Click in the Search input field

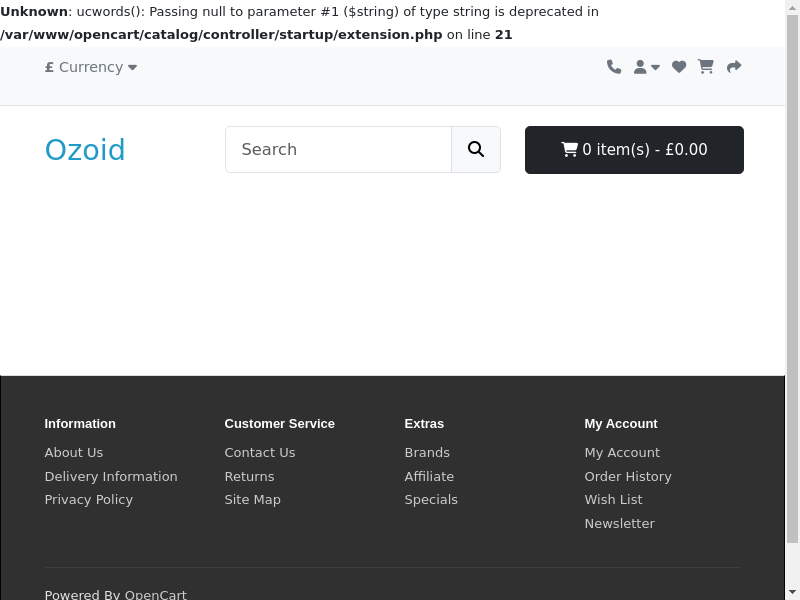coord(338,149)
